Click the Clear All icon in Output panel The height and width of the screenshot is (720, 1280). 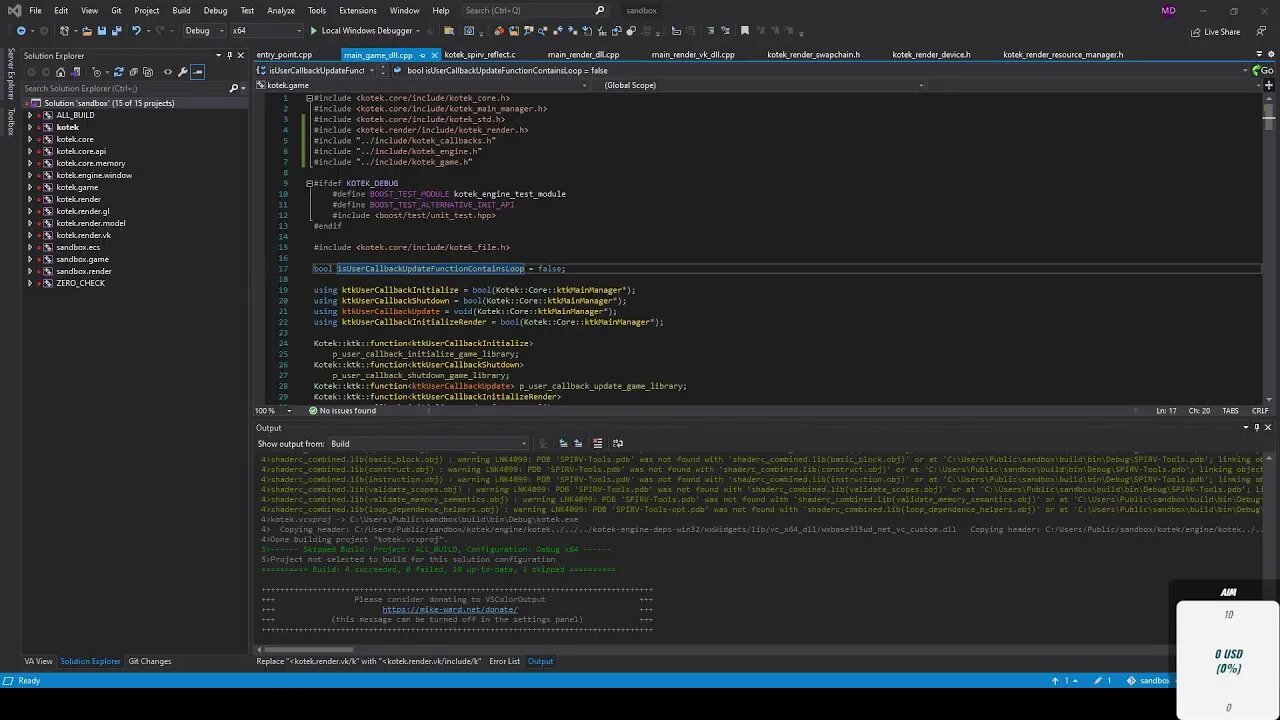(598, 443)
